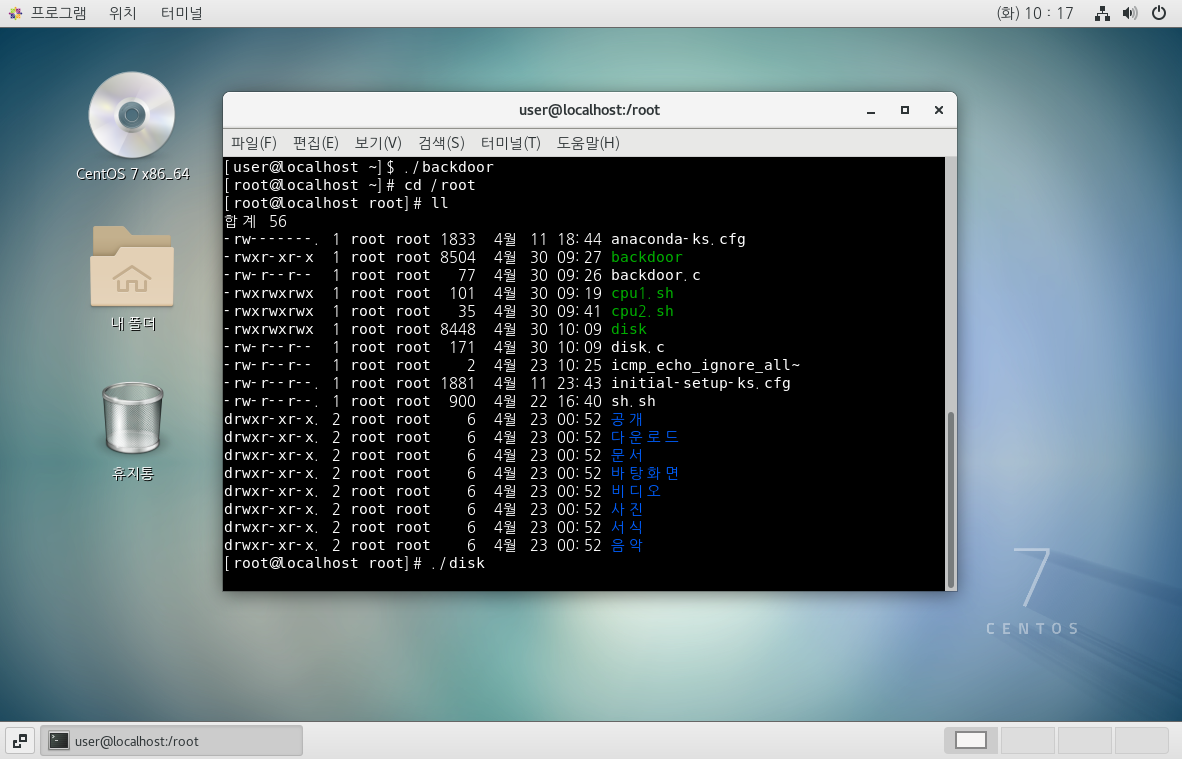
Task: Click the terminal icon in taskbar entry
Action: [x=59, y=741]
